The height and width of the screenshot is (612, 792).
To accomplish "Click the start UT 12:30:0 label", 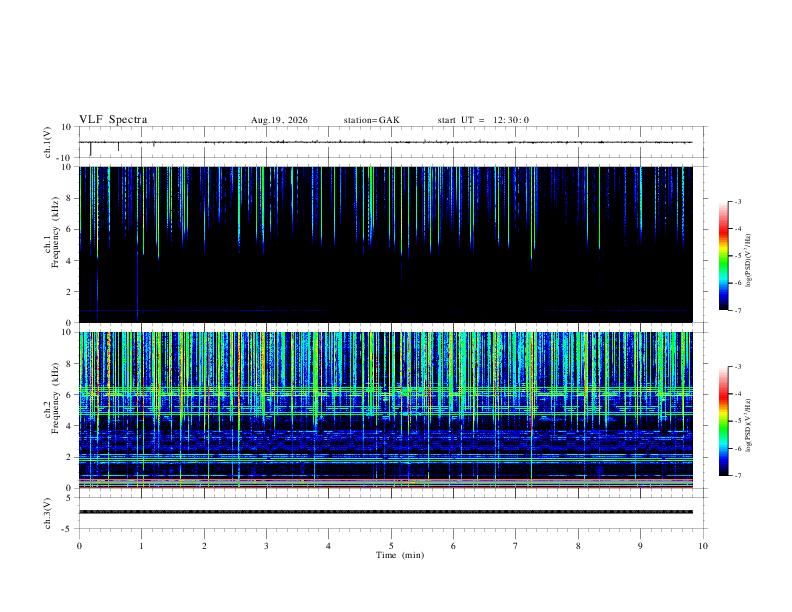I will pyautogui.click(x=483, y=120).
